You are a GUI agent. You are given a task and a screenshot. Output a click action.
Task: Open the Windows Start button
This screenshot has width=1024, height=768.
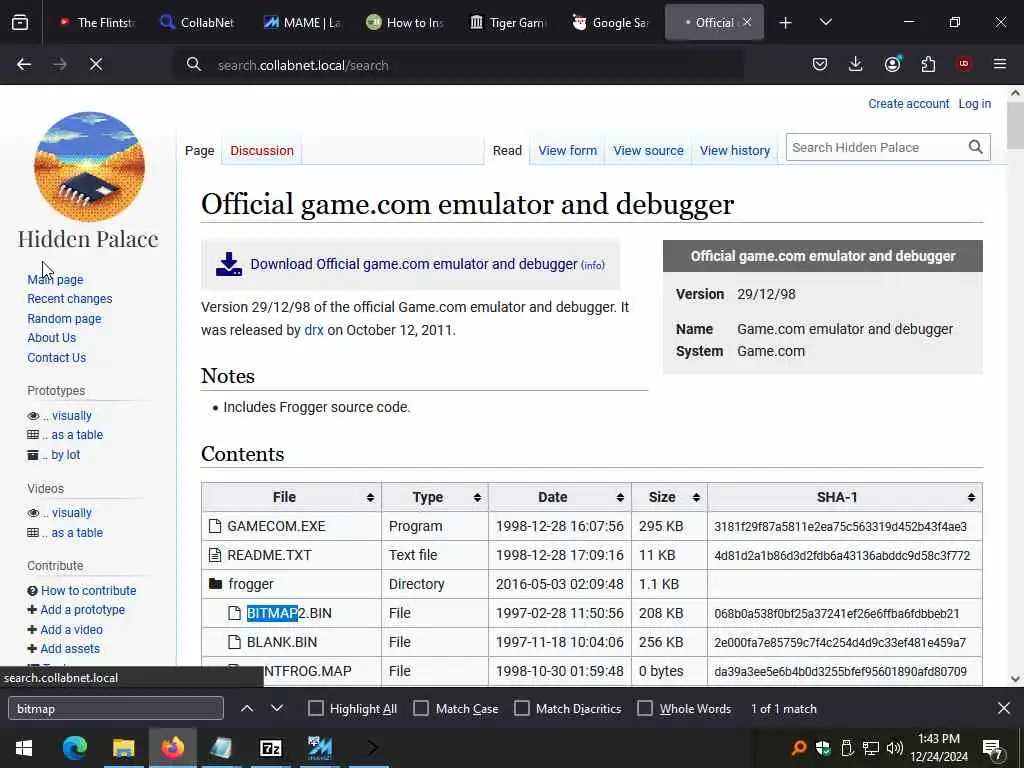pos(24,748)
